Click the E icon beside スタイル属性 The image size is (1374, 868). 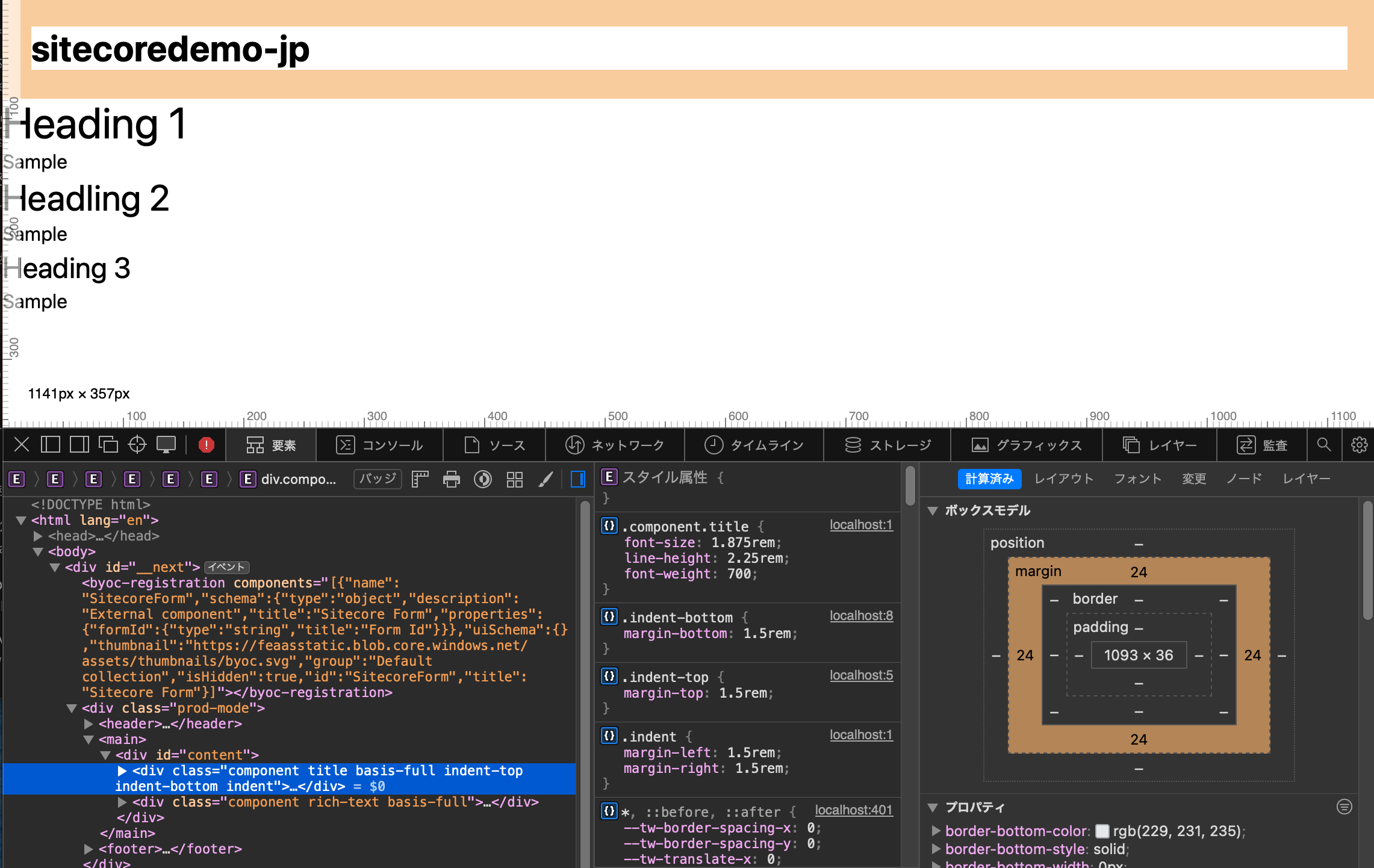609,477
